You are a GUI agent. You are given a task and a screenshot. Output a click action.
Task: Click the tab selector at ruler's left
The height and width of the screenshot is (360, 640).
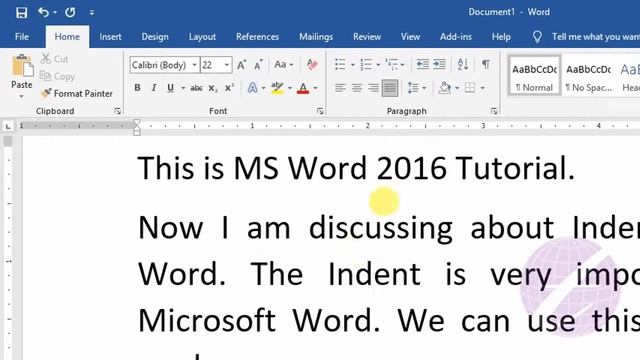[x=8, y=127]
